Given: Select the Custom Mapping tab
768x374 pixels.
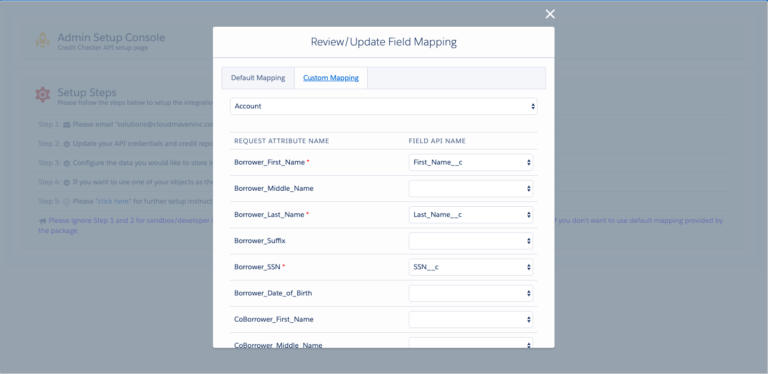Looking at the screenshot, I should click(x=331, y=78).
